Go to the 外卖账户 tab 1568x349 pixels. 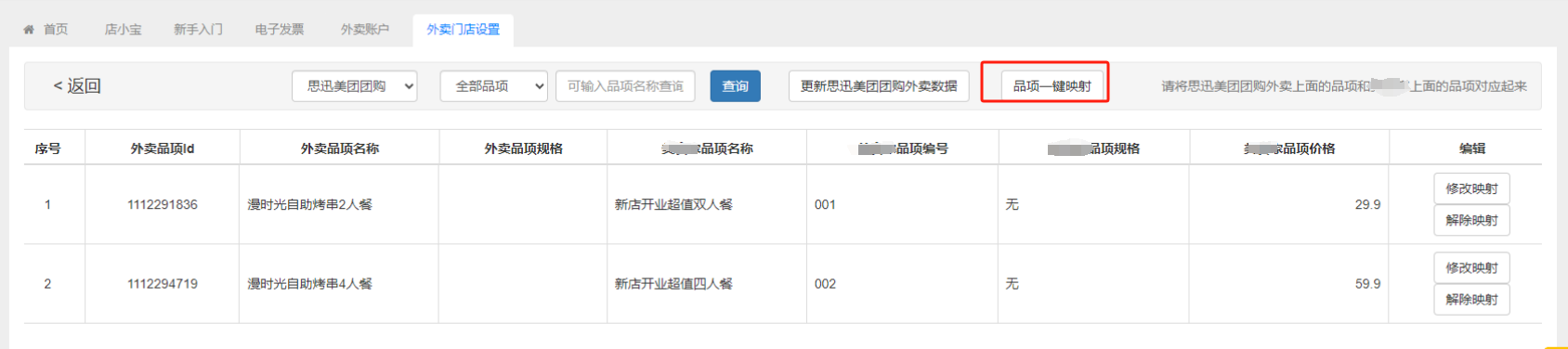pos(365,30)
